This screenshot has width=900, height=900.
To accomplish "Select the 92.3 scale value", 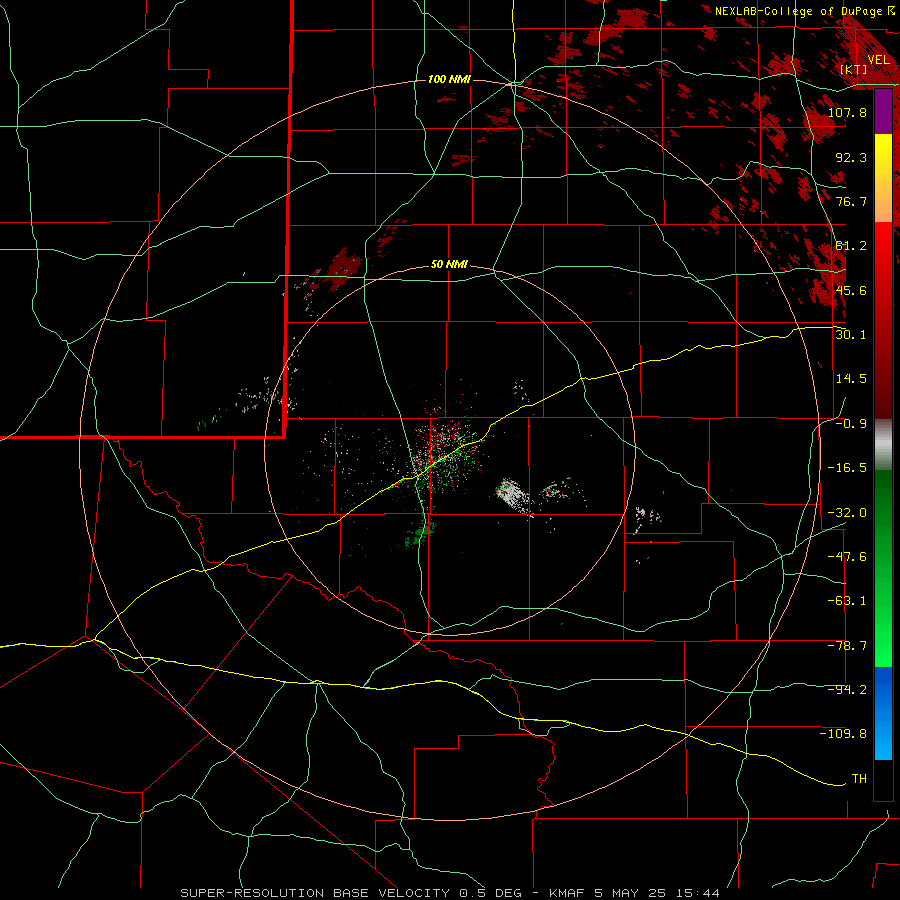I will point(851,157).
